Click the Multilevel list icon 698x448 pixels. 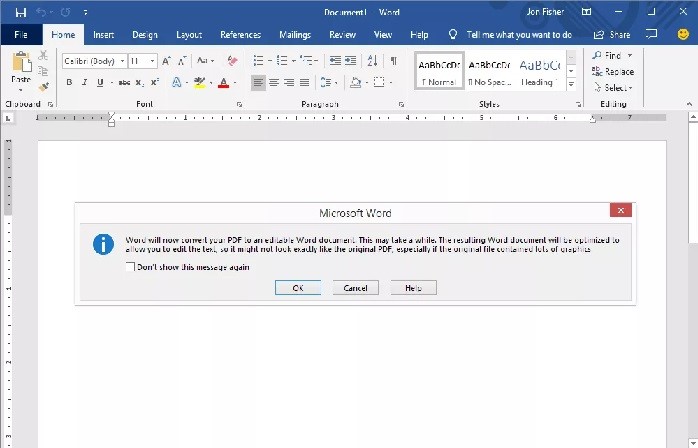point(306,61)
